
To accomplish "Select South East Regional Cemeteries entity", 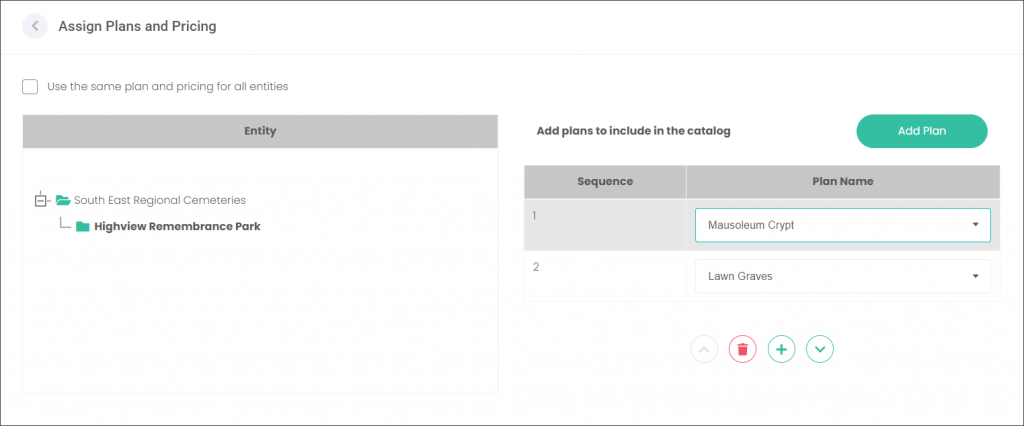I will pos(160,200).
